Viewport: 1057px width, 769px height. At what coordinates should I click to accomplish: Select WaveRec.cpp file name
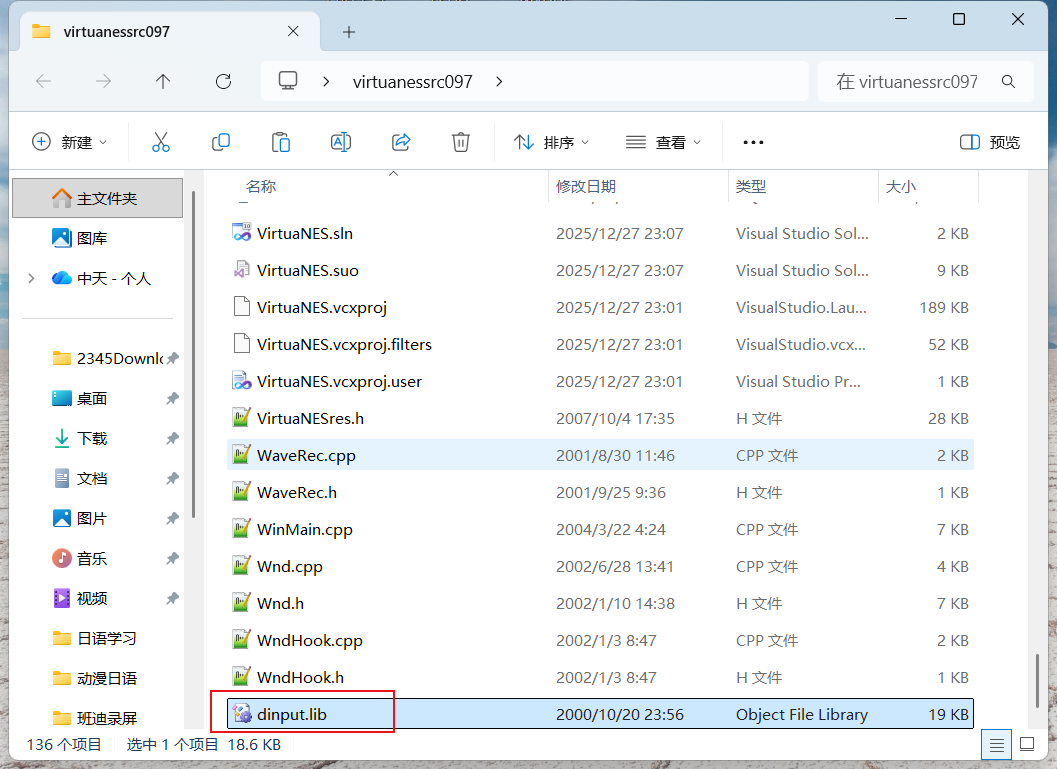click(306, 456)
